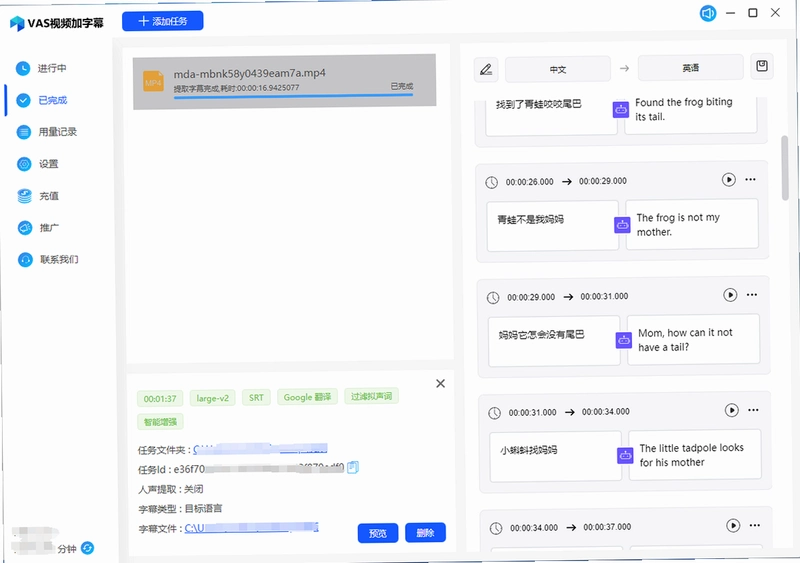This screenshot has height=563, width=800.
Task: Click robot translate icon beside 'Found the frog biting'
Action: pos(620,109)
